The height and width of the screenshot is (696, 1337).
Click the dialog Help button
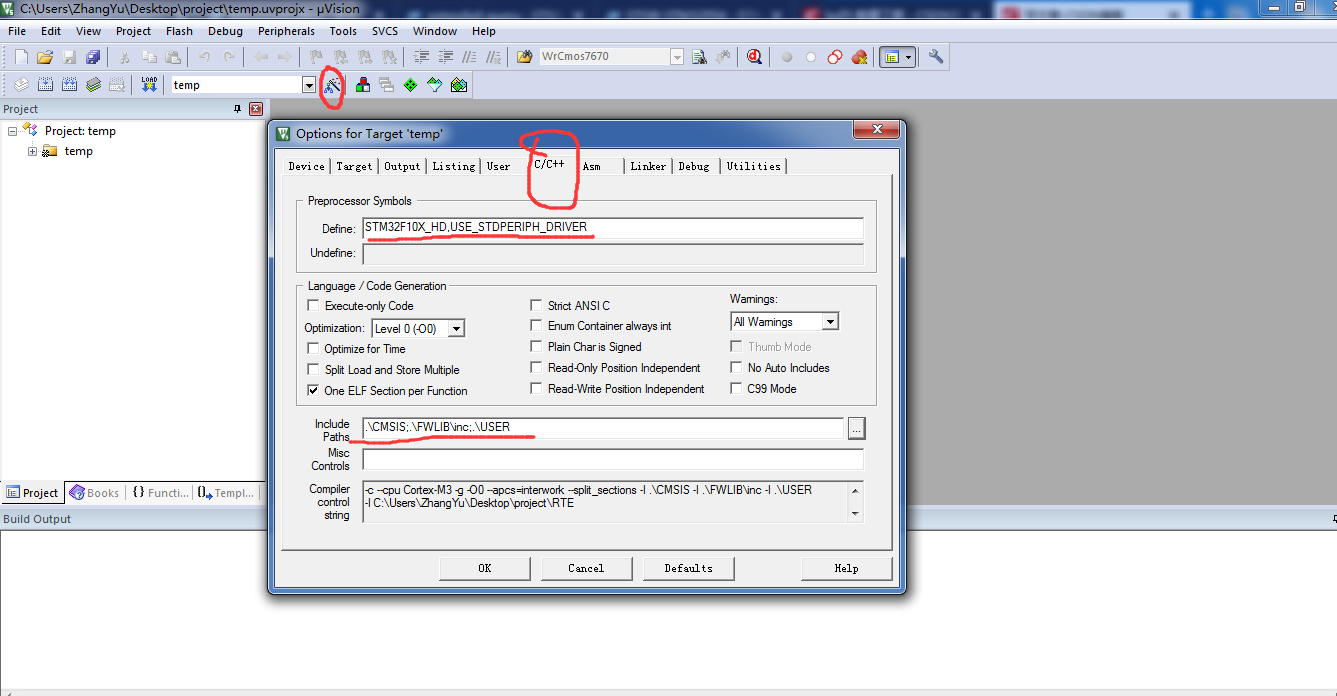click(846, 568)
